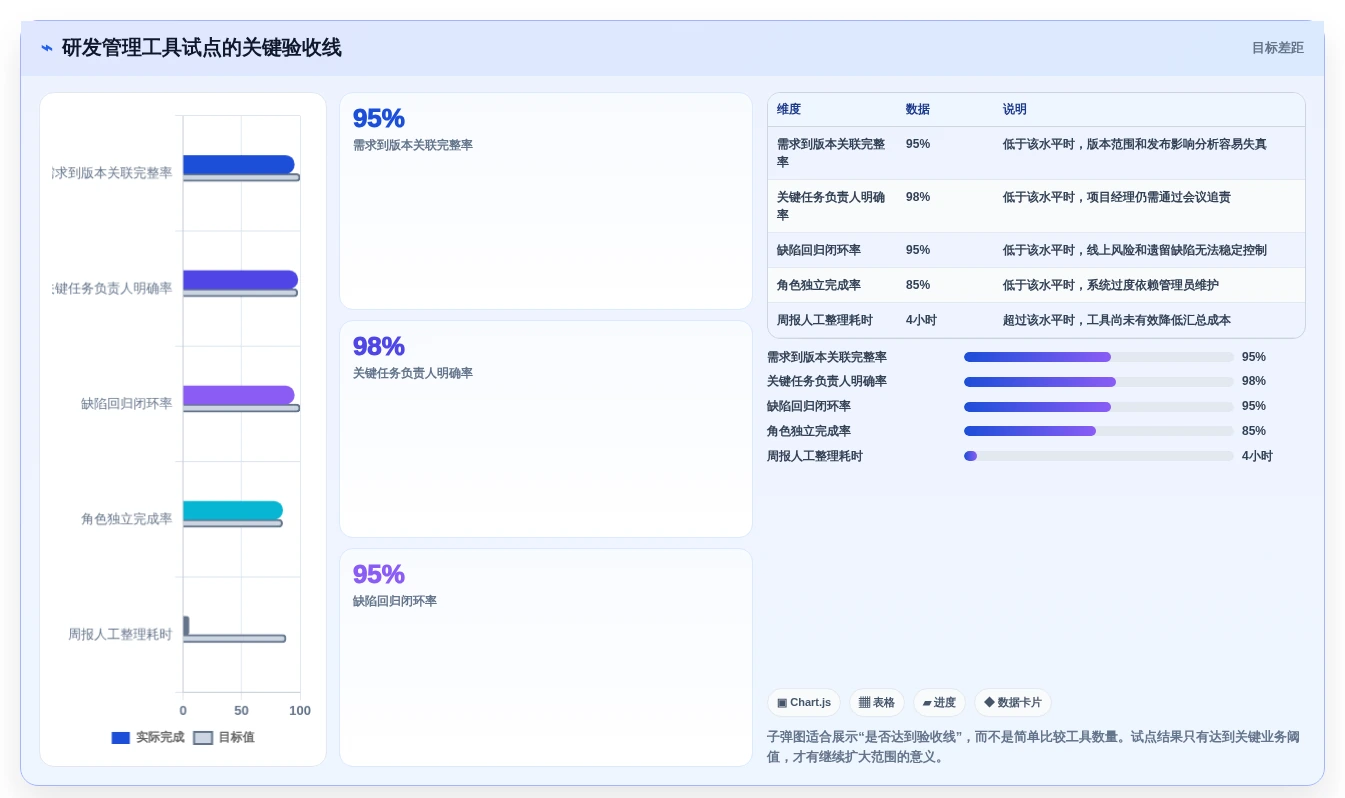The width and height of the screenshot is (1345, 798).
Task: Click the 周报人工整理耗时 chart axis label
Action: 120,634
